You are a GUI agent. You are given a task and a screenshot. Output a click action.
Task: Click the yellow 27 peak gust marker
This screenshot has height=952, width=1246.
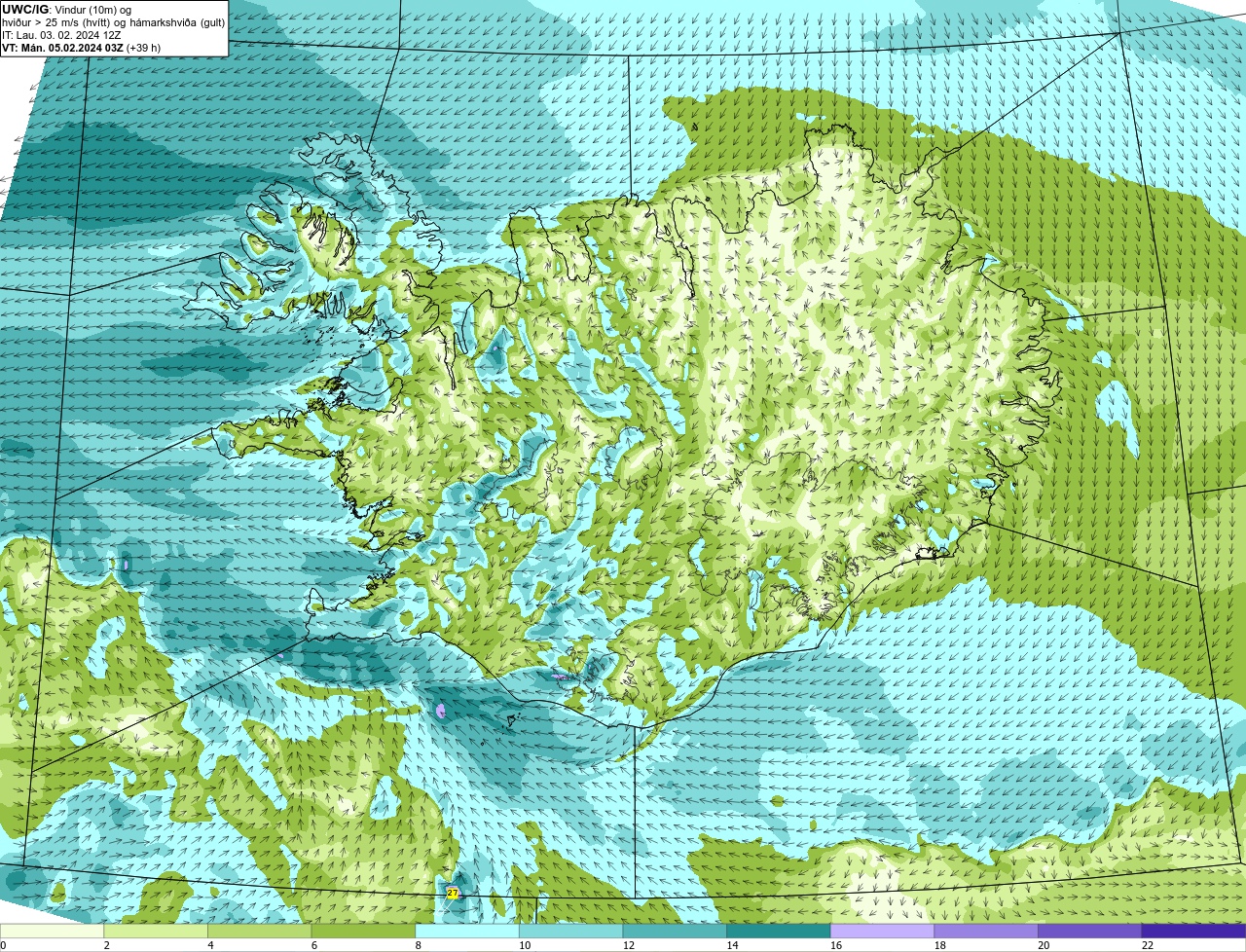pyautogui.click(x=453, y=892)
